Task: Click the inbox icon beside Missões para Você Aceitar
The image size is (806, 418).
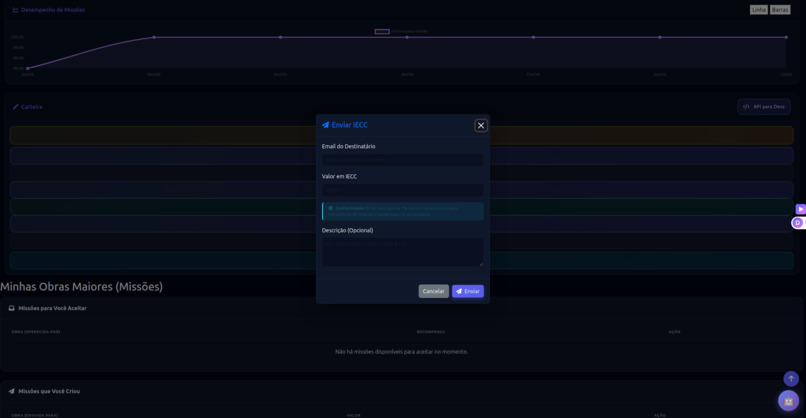Action: coord(11,308)
